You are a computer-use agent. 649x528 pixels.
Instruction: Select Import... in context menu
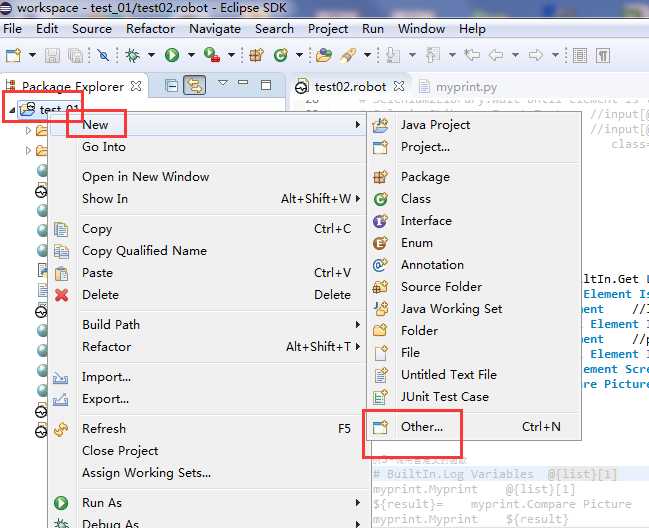coord(208,377)
